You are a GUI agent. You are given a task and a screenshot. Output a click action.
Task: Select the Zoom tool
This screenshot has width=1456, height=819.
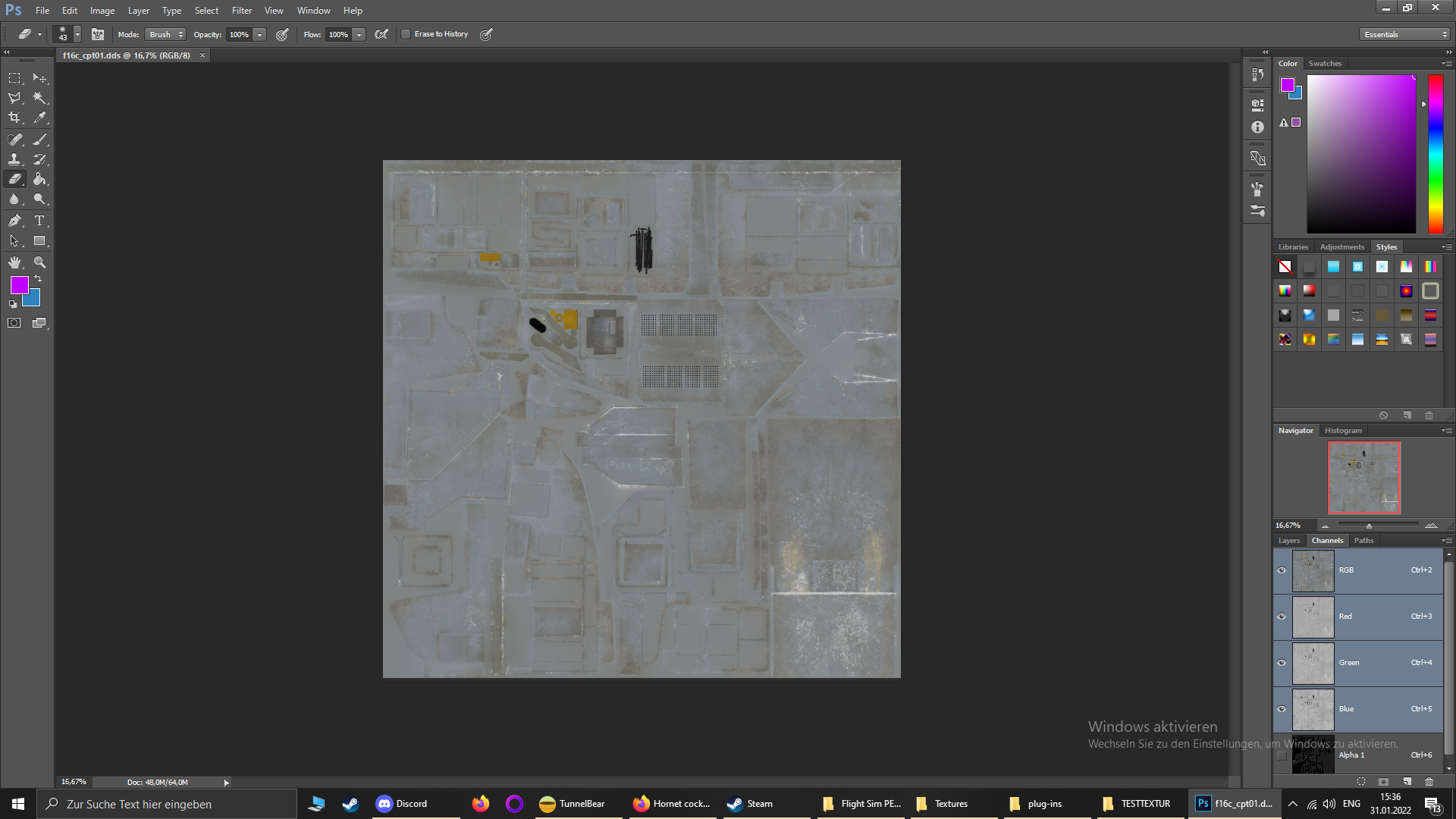point(39,262)
